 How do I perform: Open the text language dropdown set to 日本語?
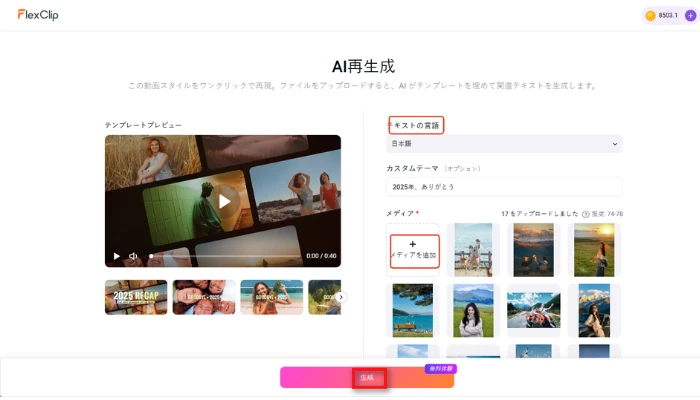(x=504, y=144)
